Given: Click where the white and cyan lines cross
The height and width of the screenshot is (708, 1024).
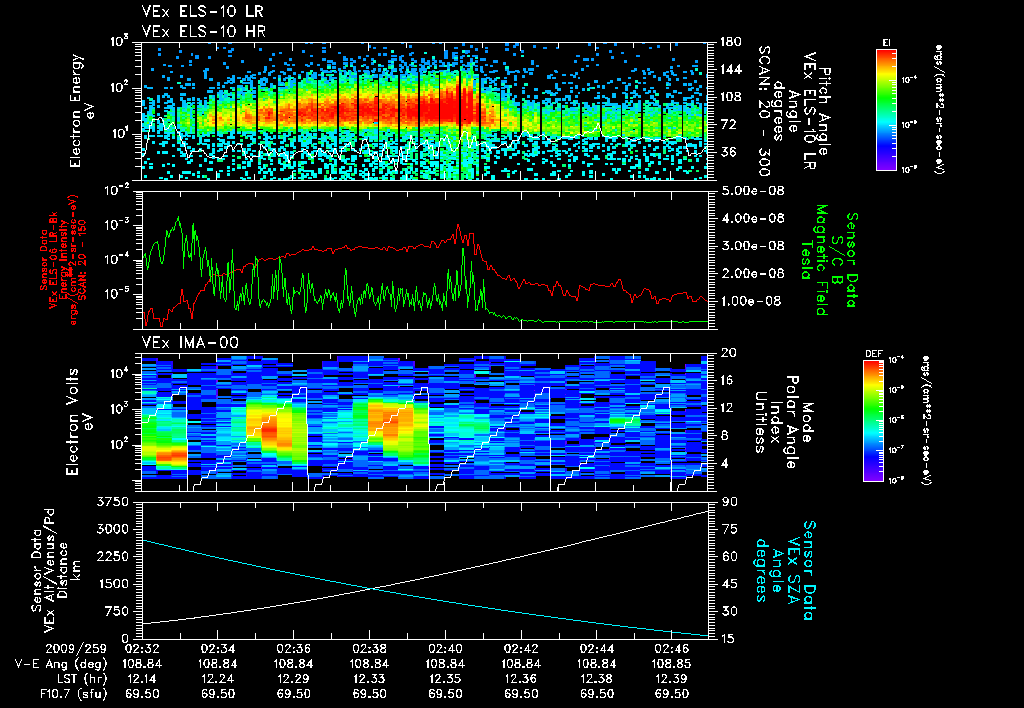Looking at the screenshot, I should [x=372, y=588].
